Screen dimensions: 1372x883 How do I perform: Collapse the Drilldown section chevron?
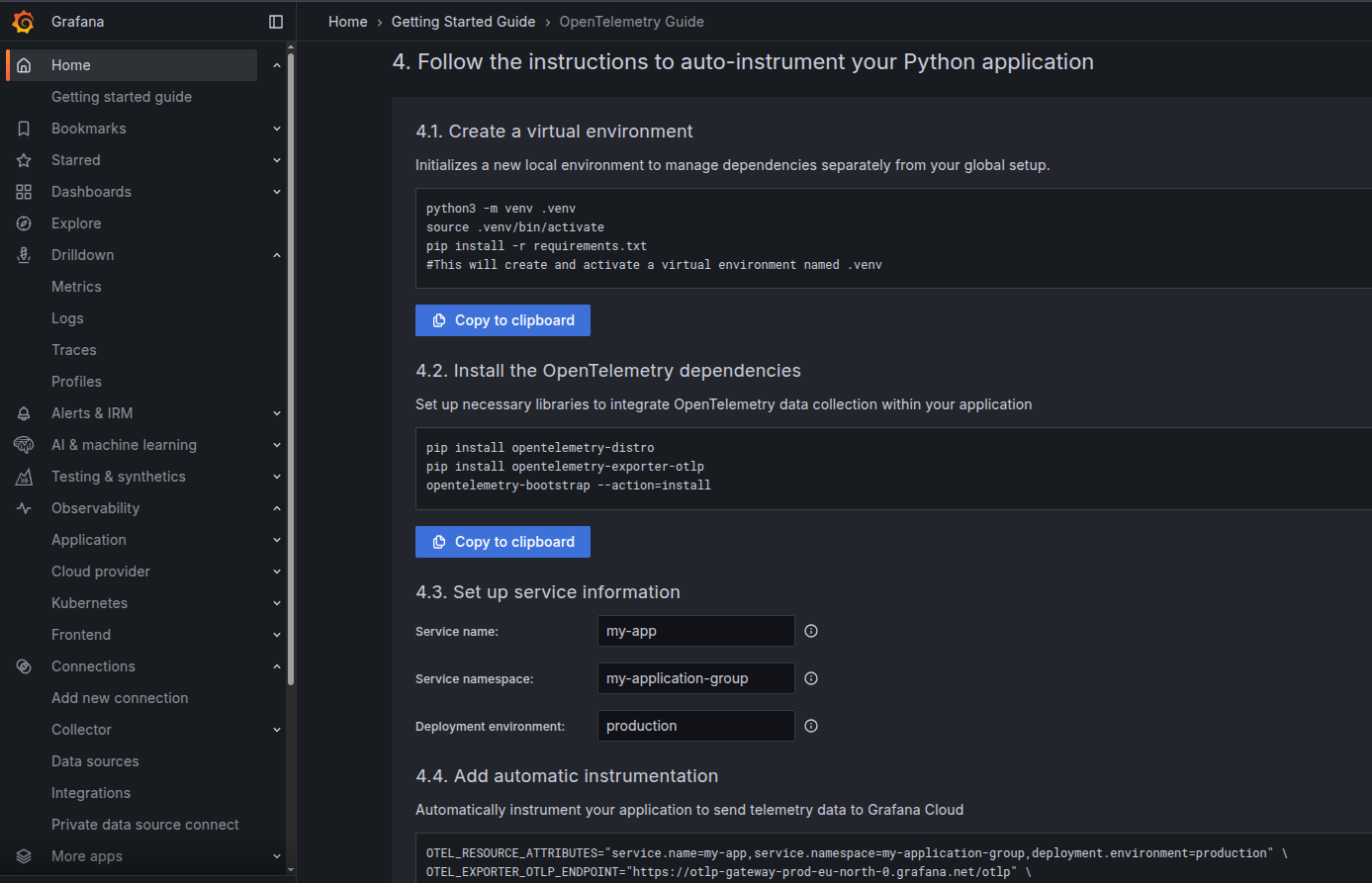pyautogui.click(x=277, y=255)
